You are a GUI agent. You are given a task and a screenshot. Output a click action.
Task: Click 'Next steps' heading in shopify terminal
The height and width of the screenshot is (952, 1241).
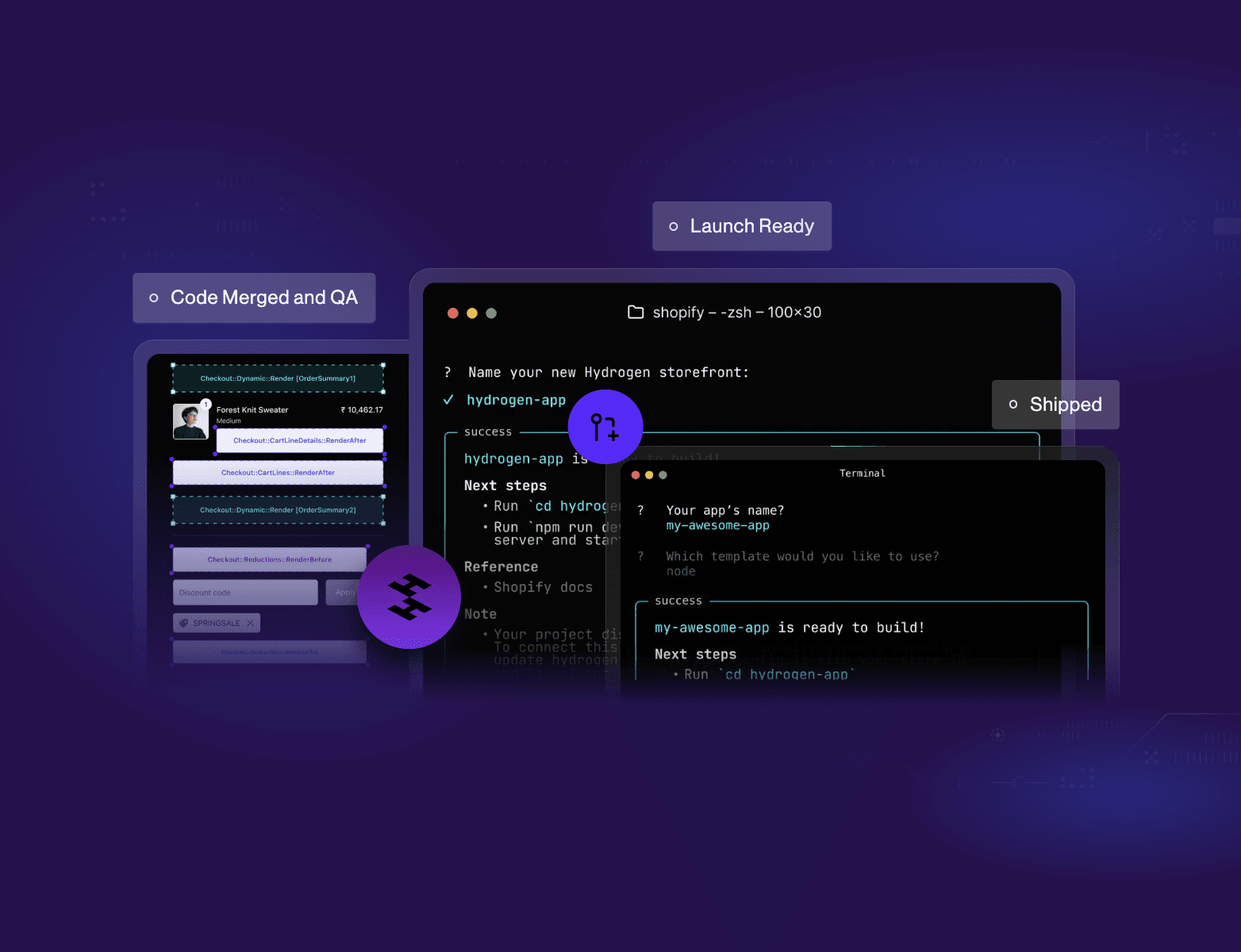pos(505,486)
